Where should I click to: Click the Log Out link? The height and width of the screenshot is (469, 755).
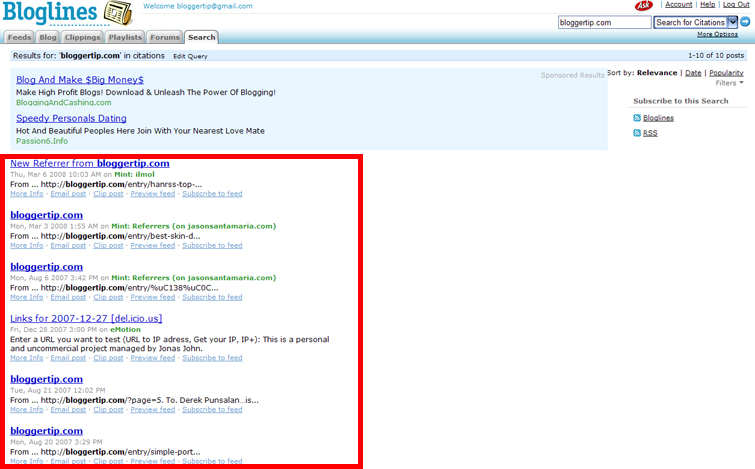[x=736, y=4]
